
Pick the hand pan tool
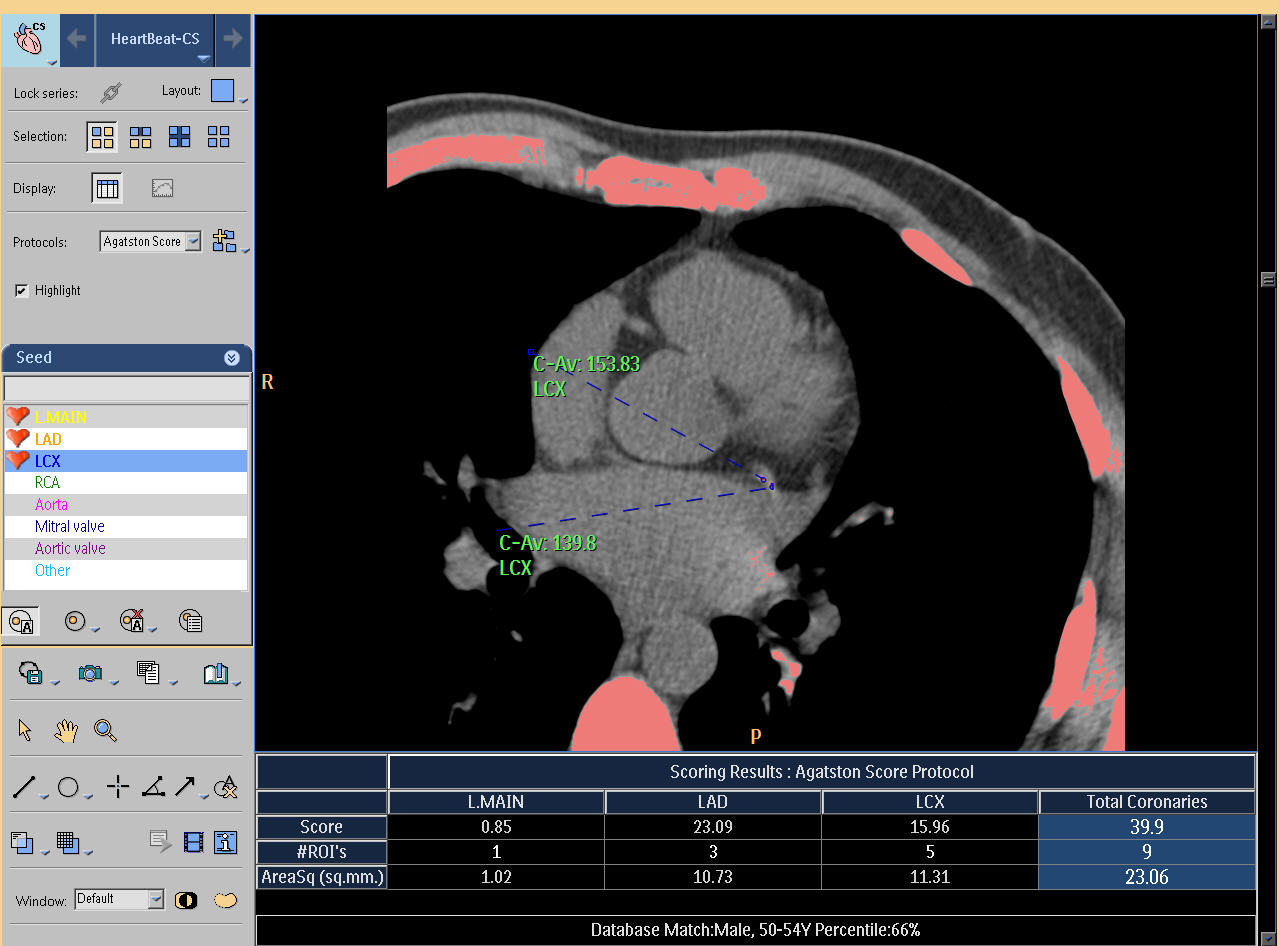coord(66,730)
